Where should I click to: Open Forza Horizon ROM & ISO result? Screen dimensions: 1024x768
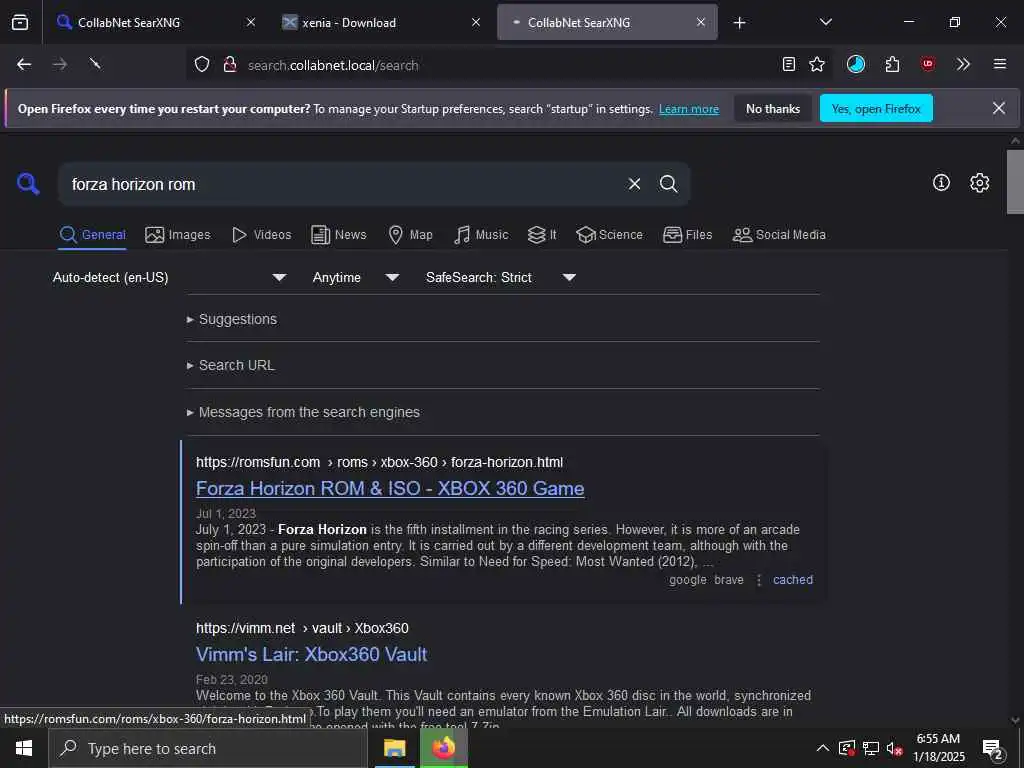click(x=390, y=488)
